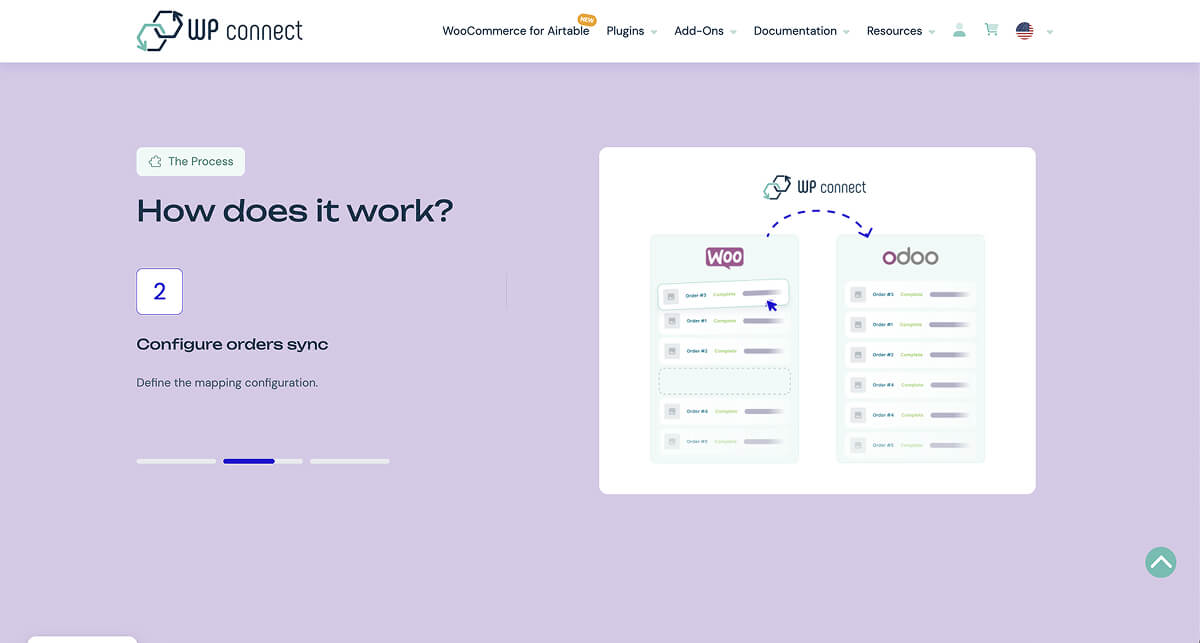Click the puzzle icon in The Process tag

click(x=155, y=162)
